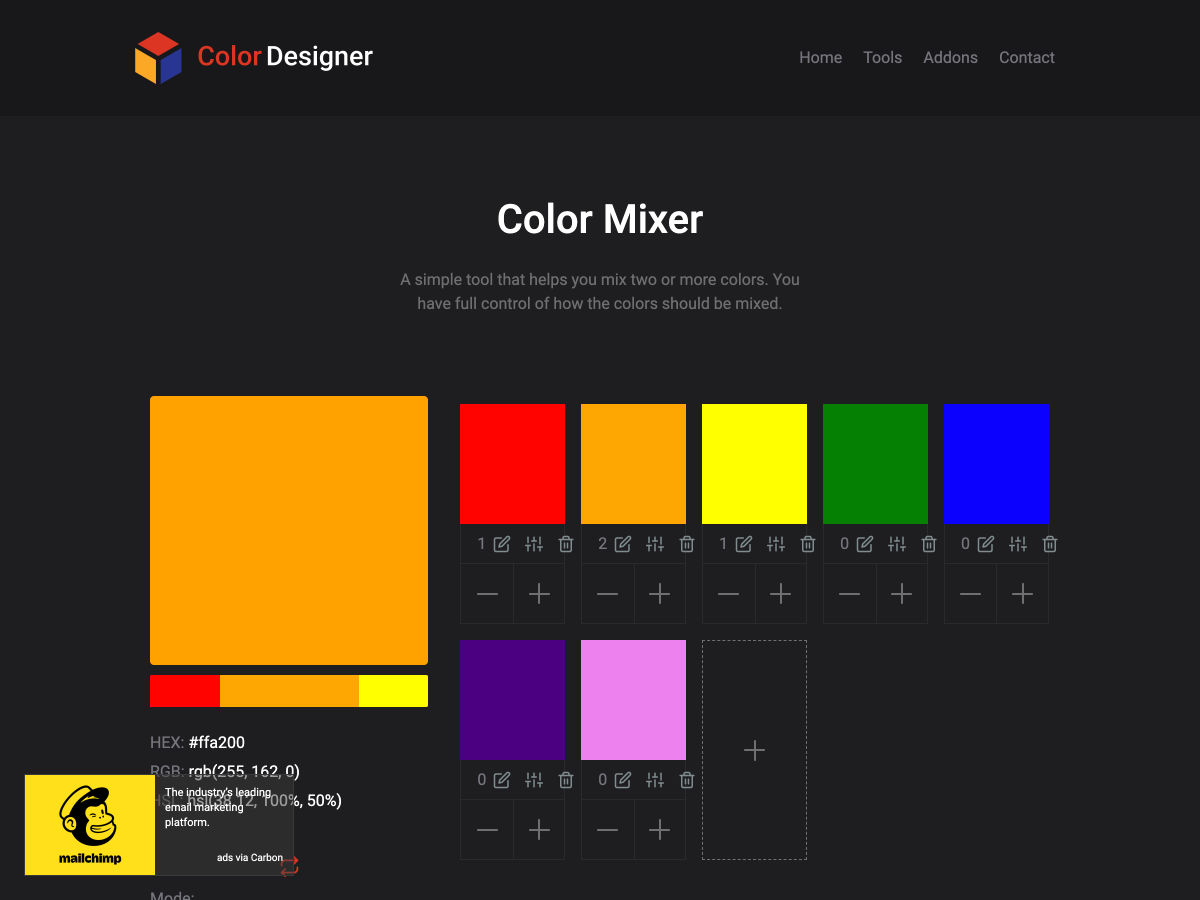Delete the green color with trash icon
This screenshot has width=1200, height=900.
tap(929, 544)
